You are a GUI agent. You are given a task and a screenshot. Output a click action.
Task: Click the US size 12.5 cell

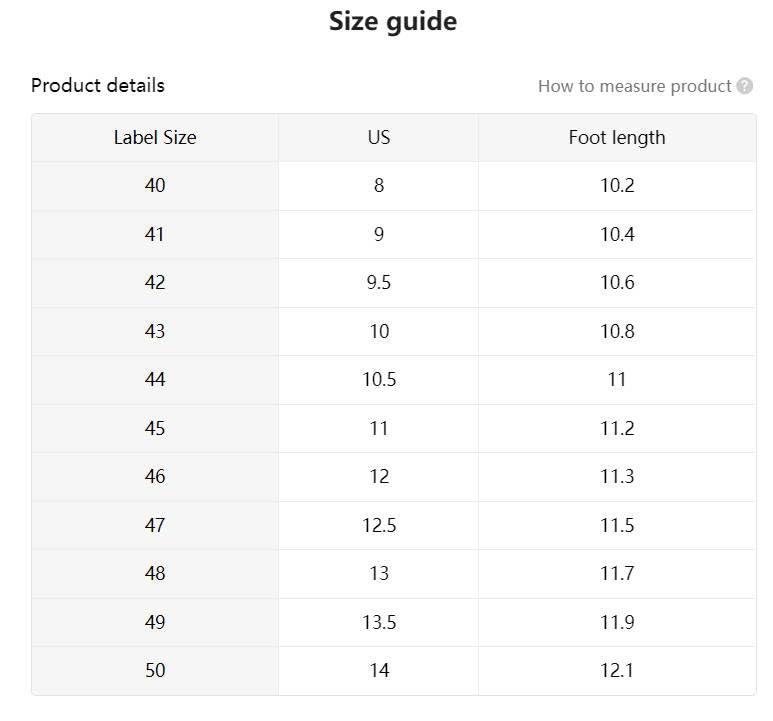click(379, 526)
